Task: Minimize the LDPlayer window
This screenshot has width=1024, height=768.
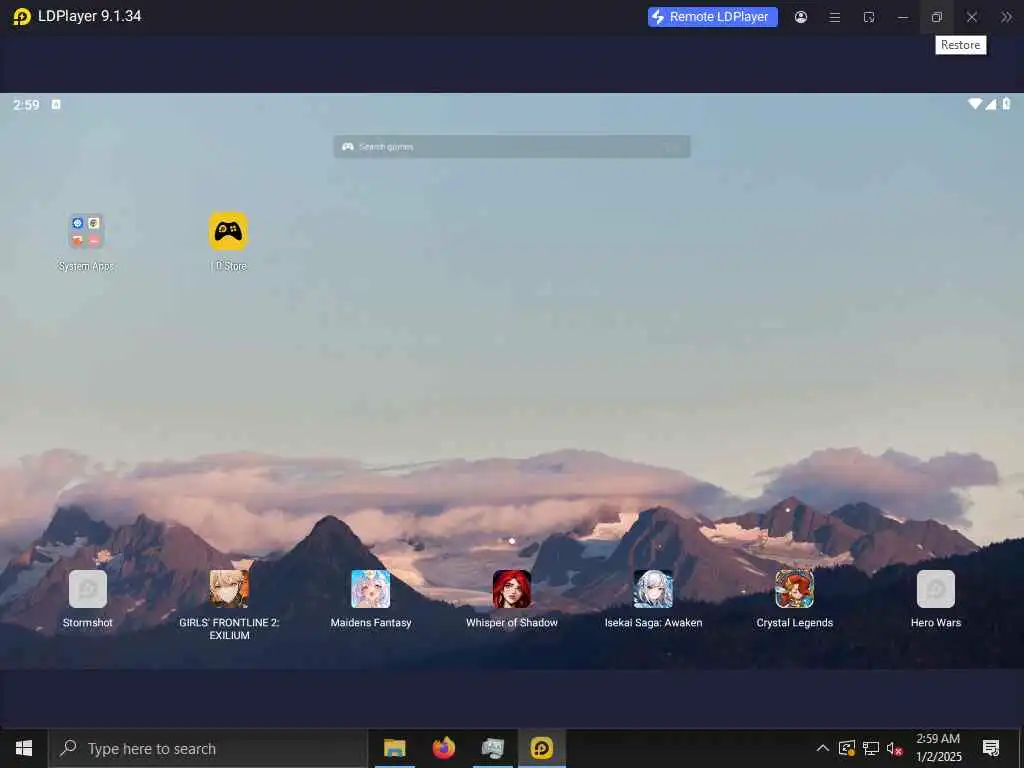Action: [903, 17]
